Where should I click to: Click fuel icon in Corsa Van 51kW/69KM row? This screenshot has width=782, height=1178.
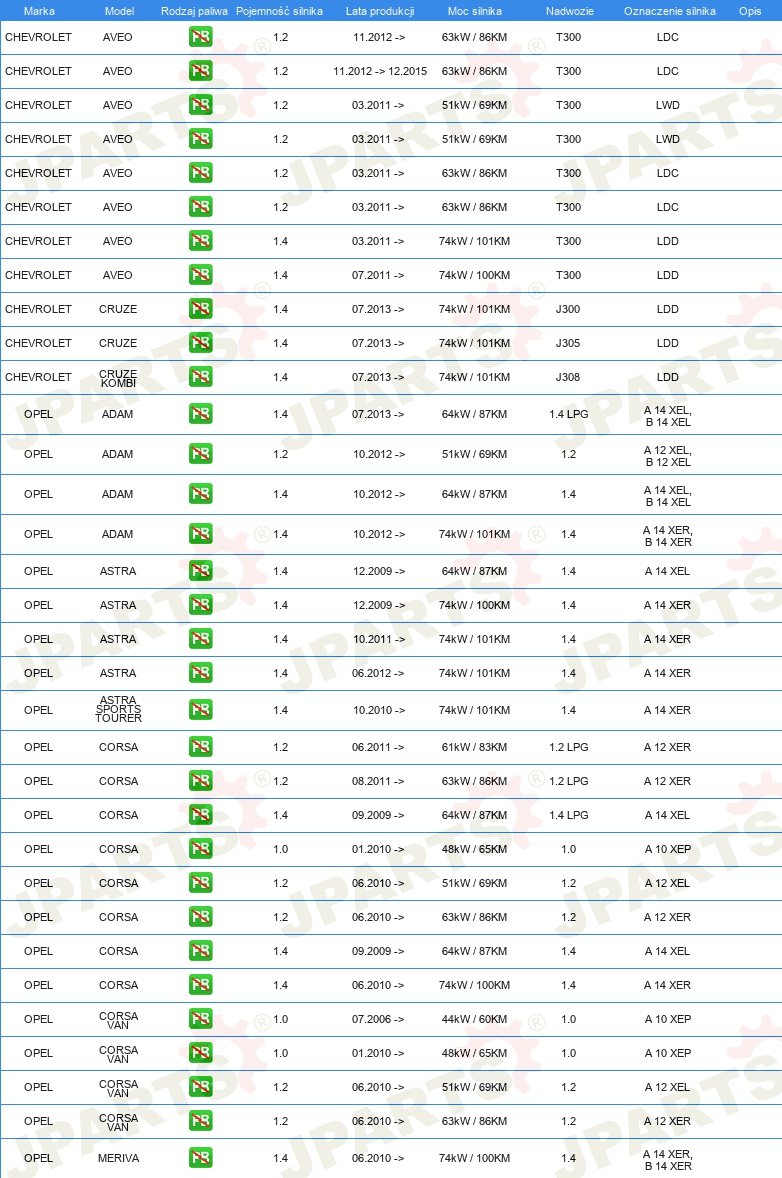[x=201, y=1087]
